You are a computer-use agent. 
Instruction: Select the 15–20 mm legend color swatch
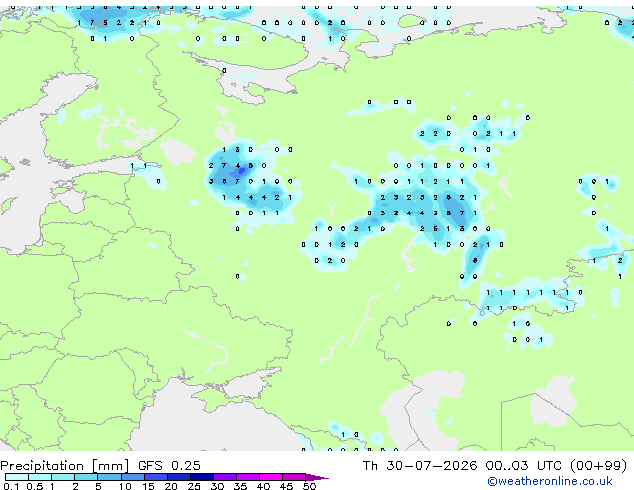tap(156, 477)
